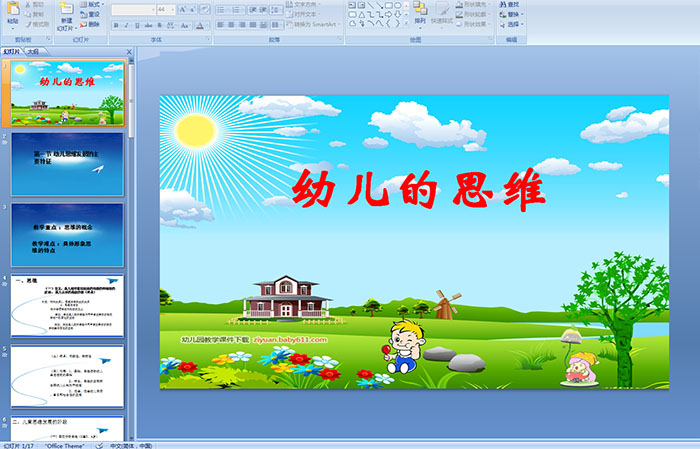The width and height of the screenshot is (700, 449).
Task: Select the Isosceles Triangle shape
Action: tap(361, 14)
